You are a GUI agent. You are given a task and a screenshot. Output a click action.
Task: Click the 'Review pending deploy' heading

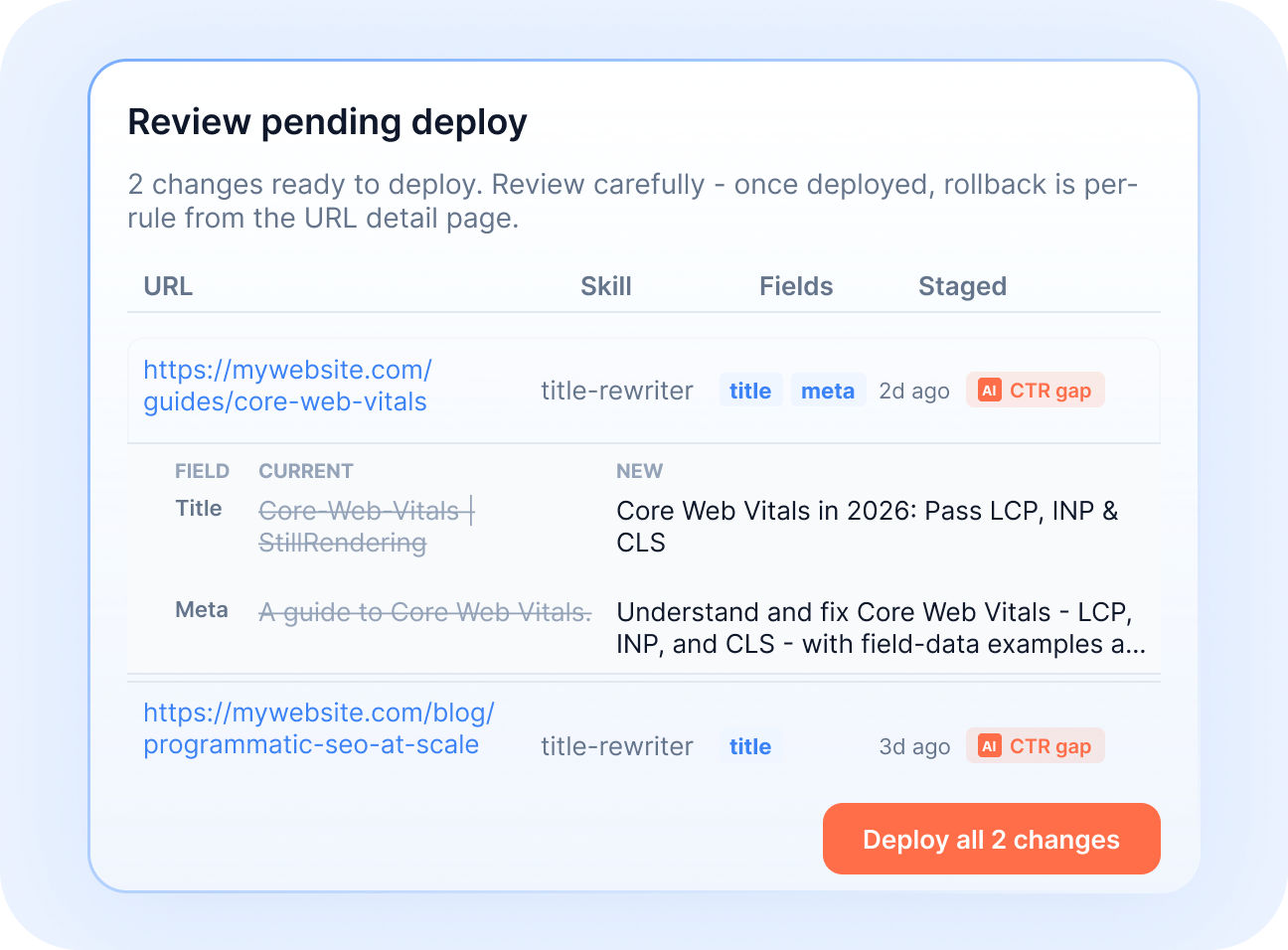328,122
